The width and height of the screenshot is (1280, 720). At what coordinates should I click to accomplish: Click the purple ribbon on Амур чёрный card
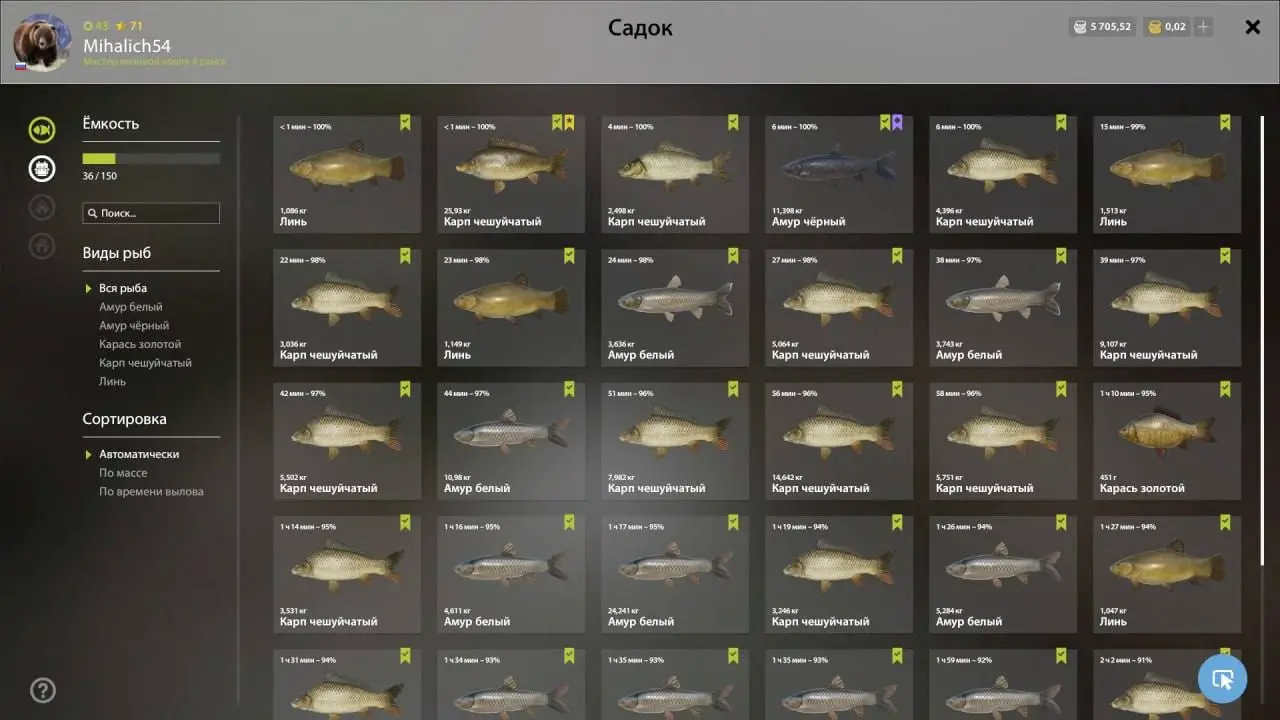(x=897, y=122)
